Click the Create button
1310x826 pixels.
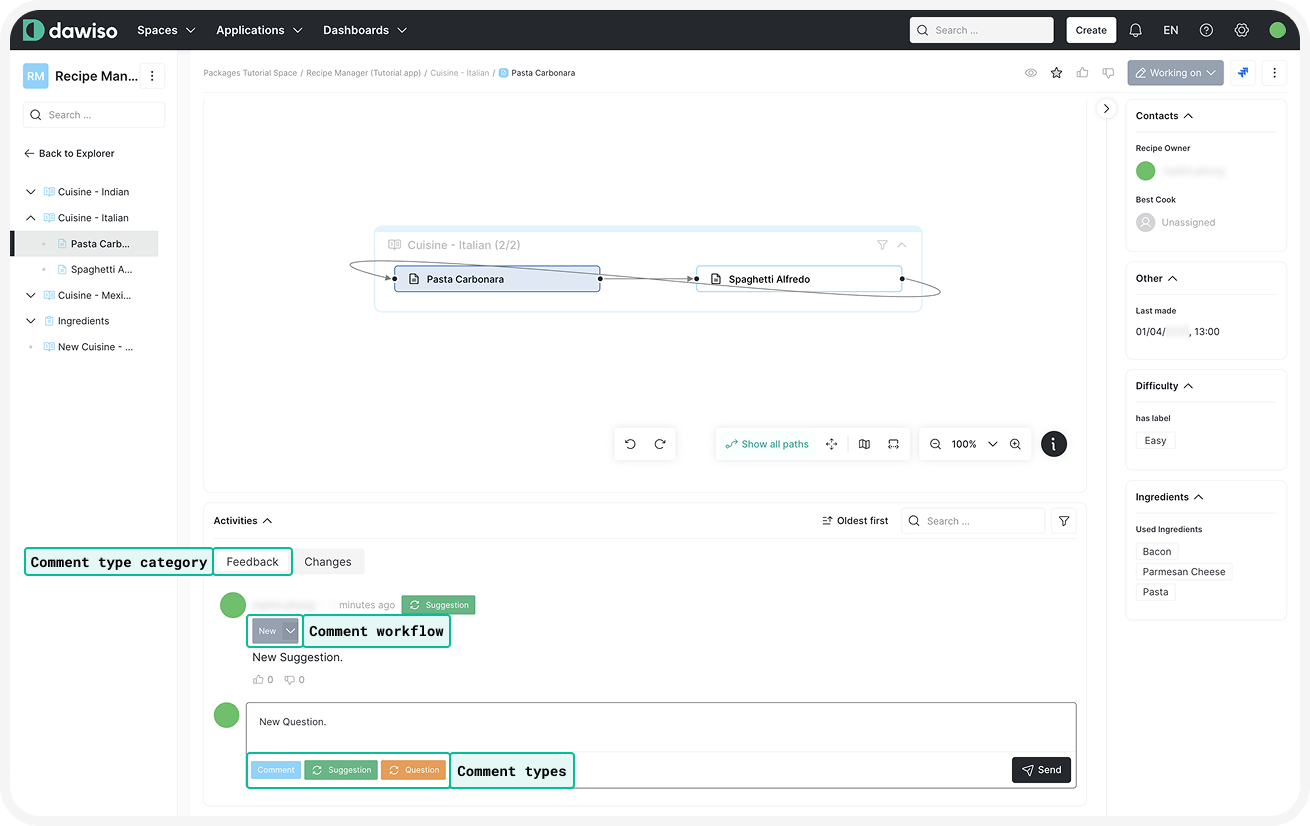[x=1090, y=30]
